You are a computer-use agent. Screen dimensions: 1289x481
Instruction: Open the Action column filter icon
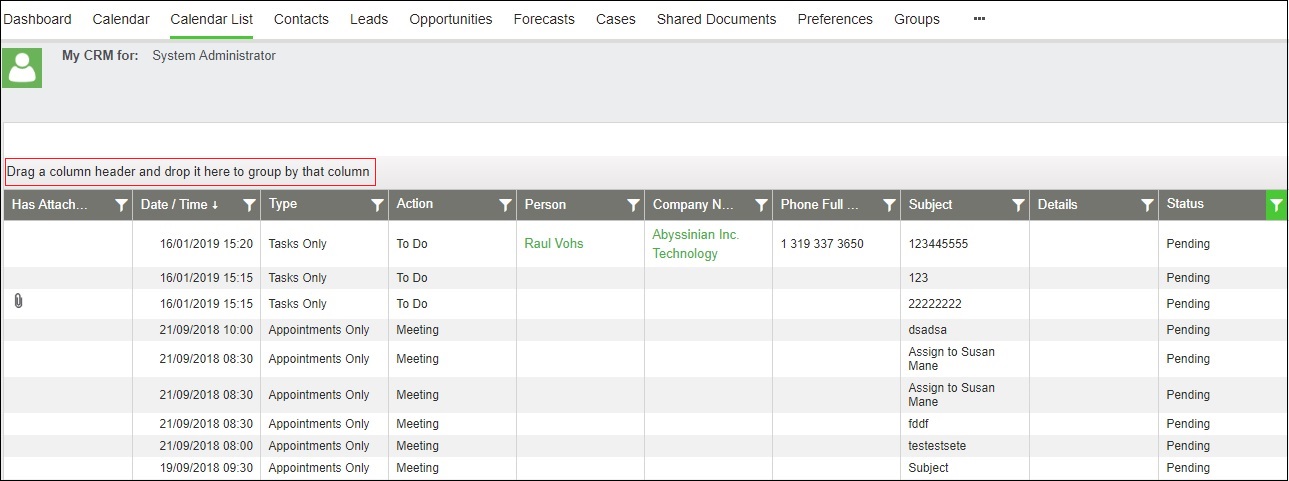[505, 205]
